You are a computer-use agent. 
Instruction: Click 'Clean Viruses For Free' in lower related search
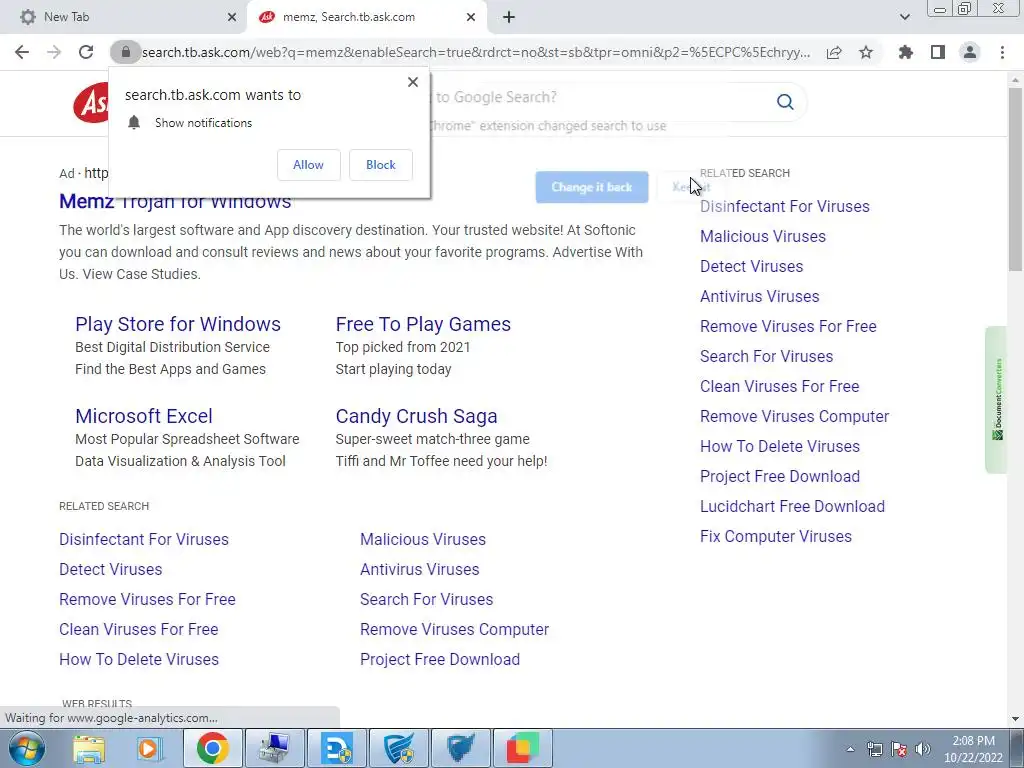tap(138, 630)
